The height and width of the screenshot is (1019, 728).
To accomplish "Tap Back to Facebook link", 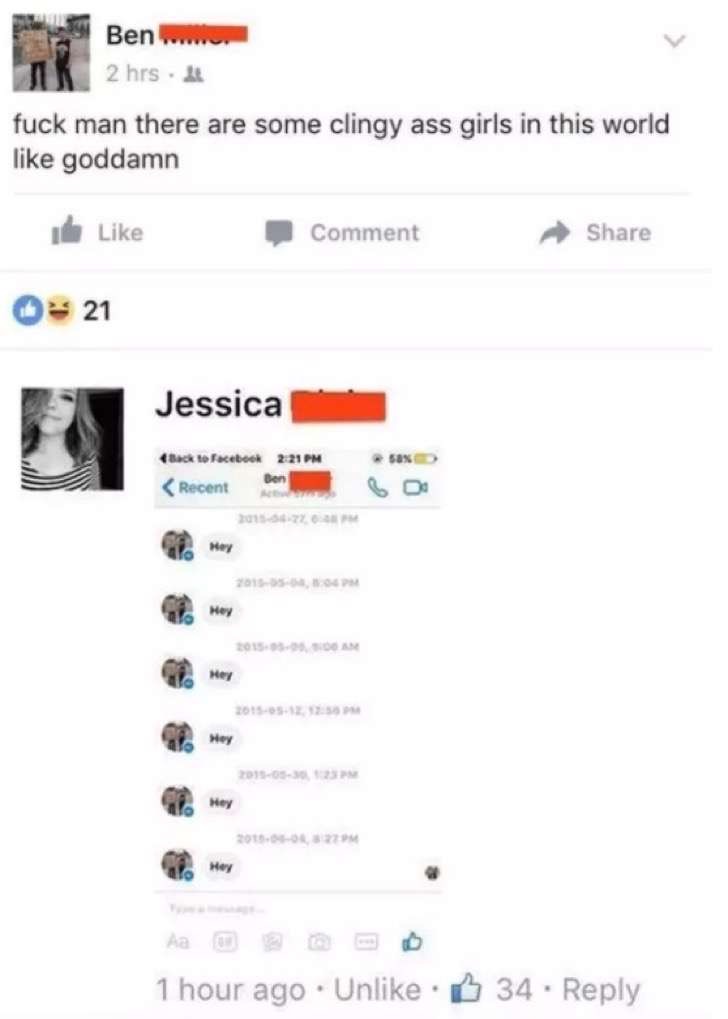I will [x=210, y=458].
